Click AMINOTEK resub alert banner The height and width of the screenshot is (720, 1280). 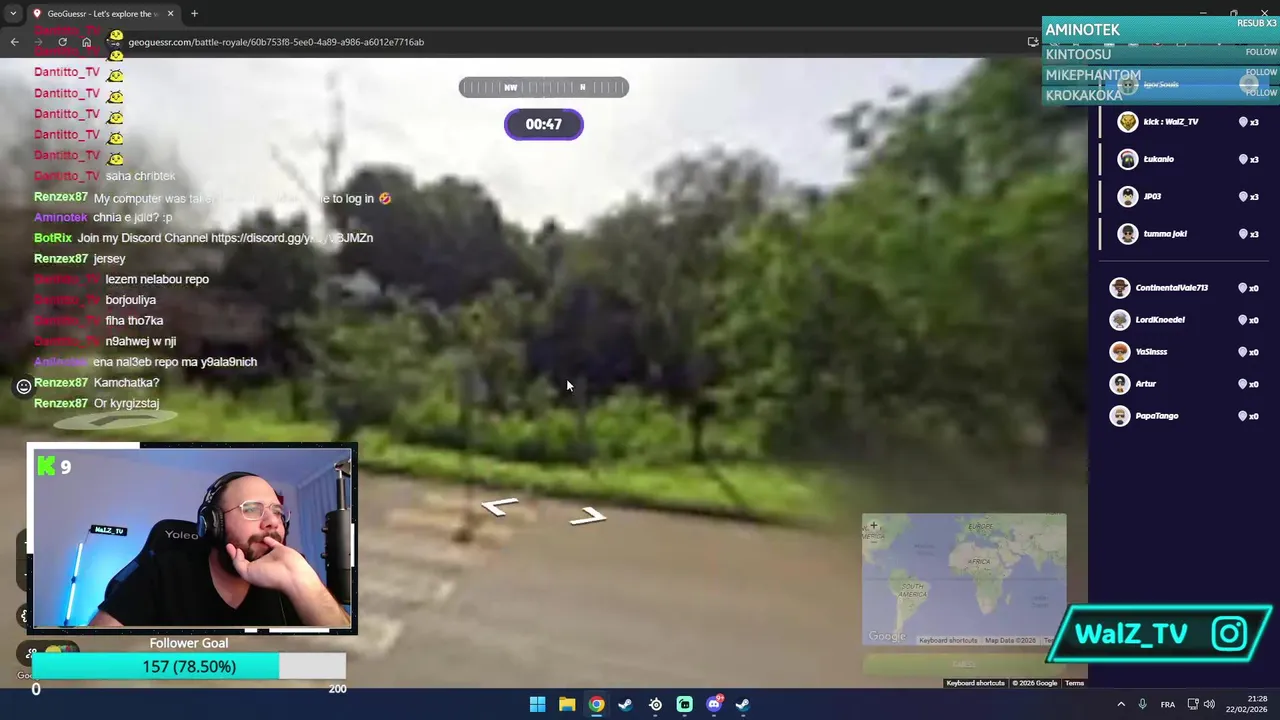1160,30
